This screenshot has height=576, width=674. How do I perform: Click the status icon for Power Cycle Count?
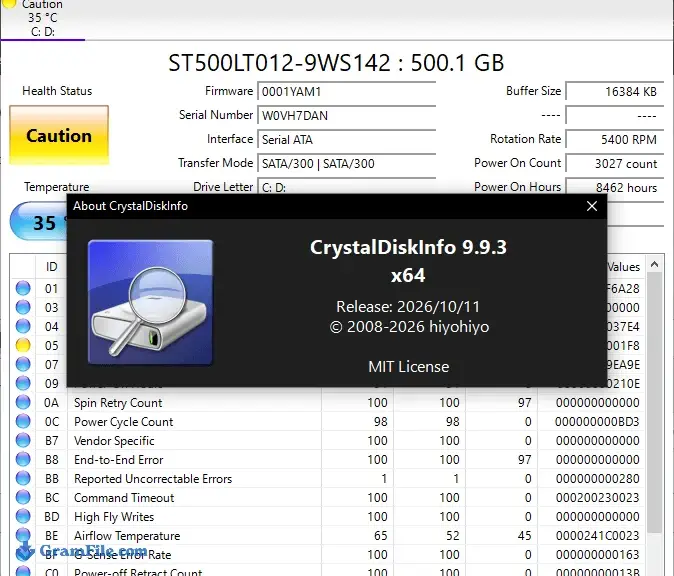23,421
